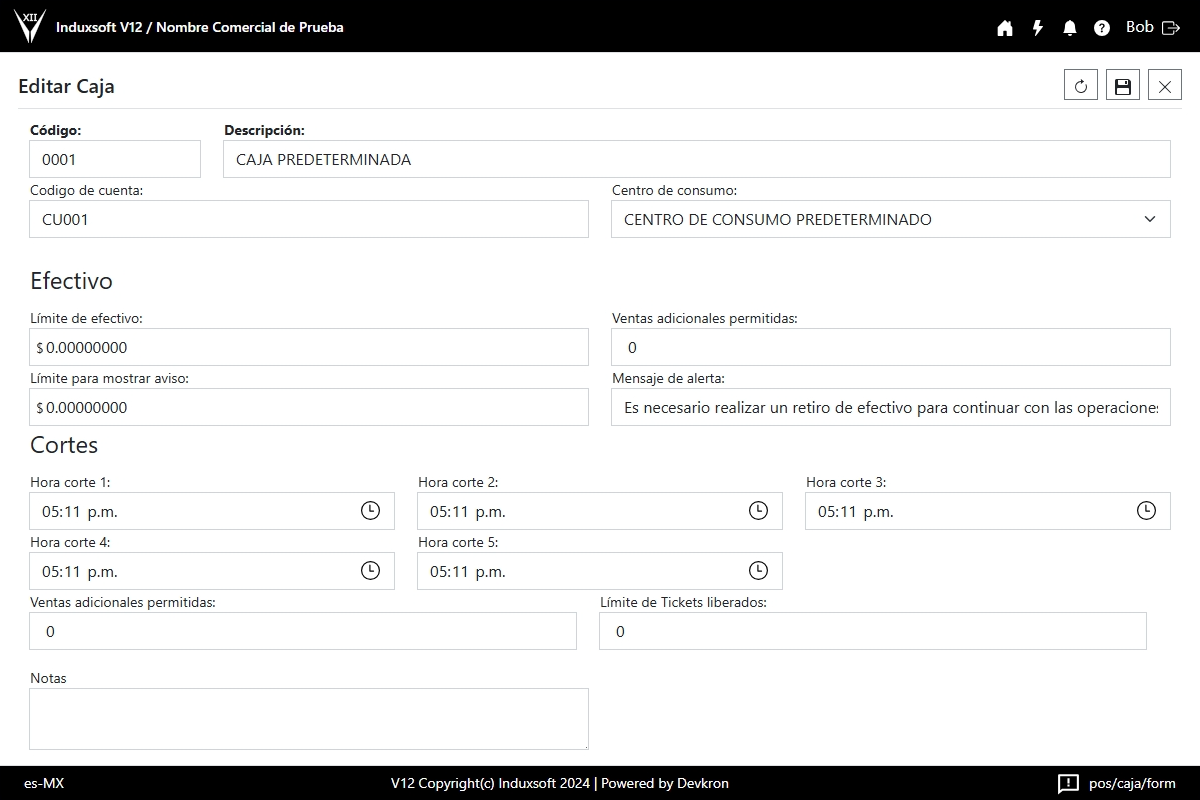Focus the Mensaje de alerta field

(x=890, y=407)
